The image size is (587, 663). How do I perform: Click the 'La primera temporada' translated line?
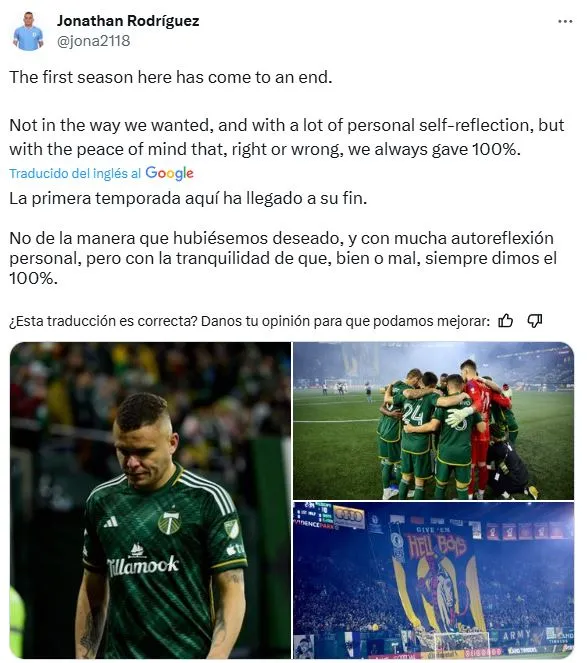coord(188,198)
